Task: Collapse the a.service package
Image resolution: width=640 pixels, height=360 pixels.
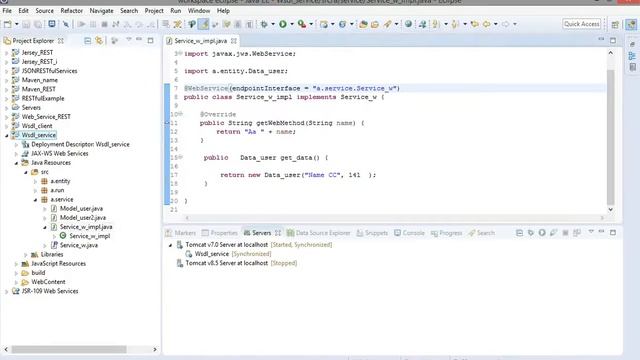Action: 36,200
